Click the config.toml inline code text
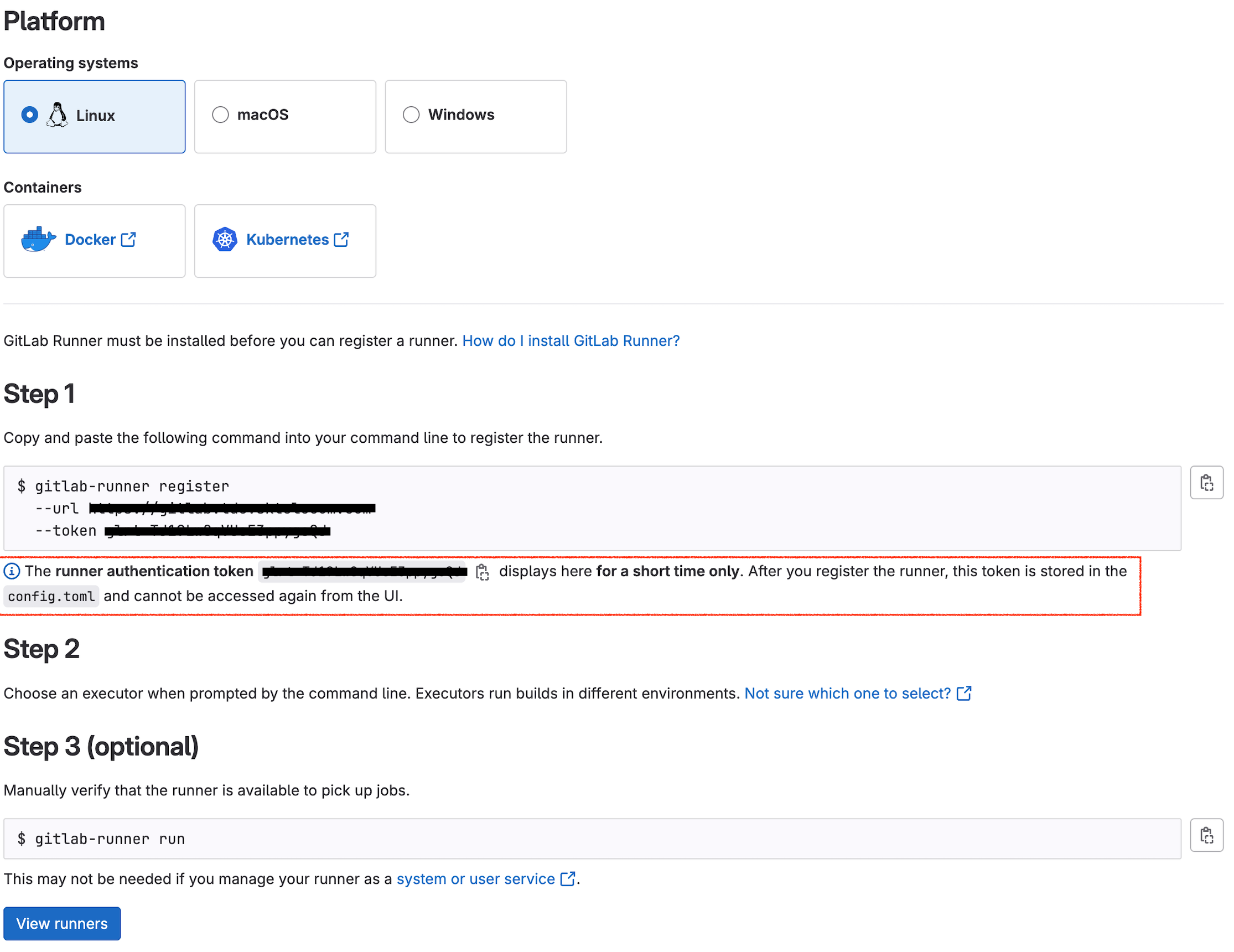This screenshot has height=952, width=1234. click(x=51, y=596)
